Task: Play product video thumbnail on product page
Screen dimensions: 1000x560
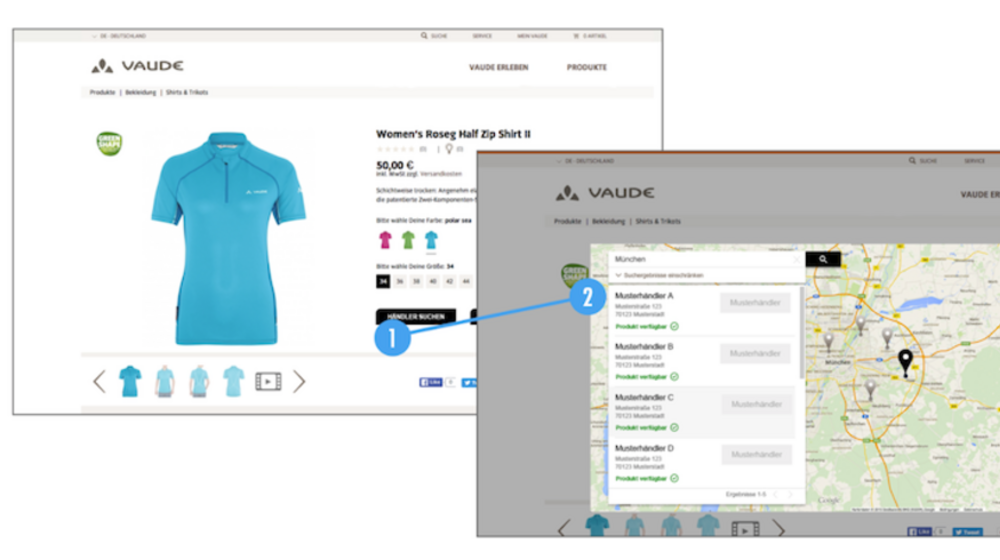Action: tap(268, 381)
